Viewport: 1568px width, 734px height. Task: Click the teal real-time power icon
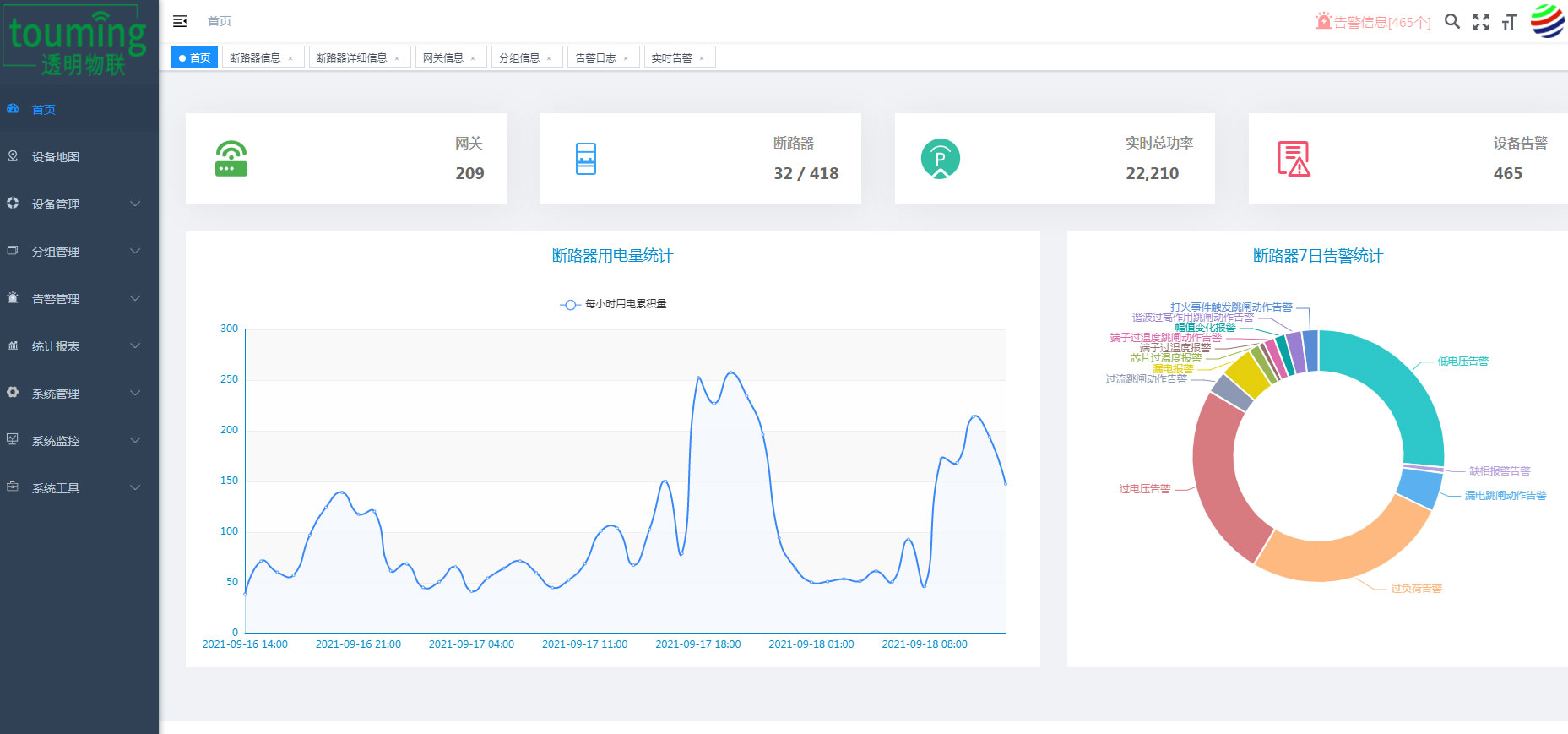click(940, 159)
